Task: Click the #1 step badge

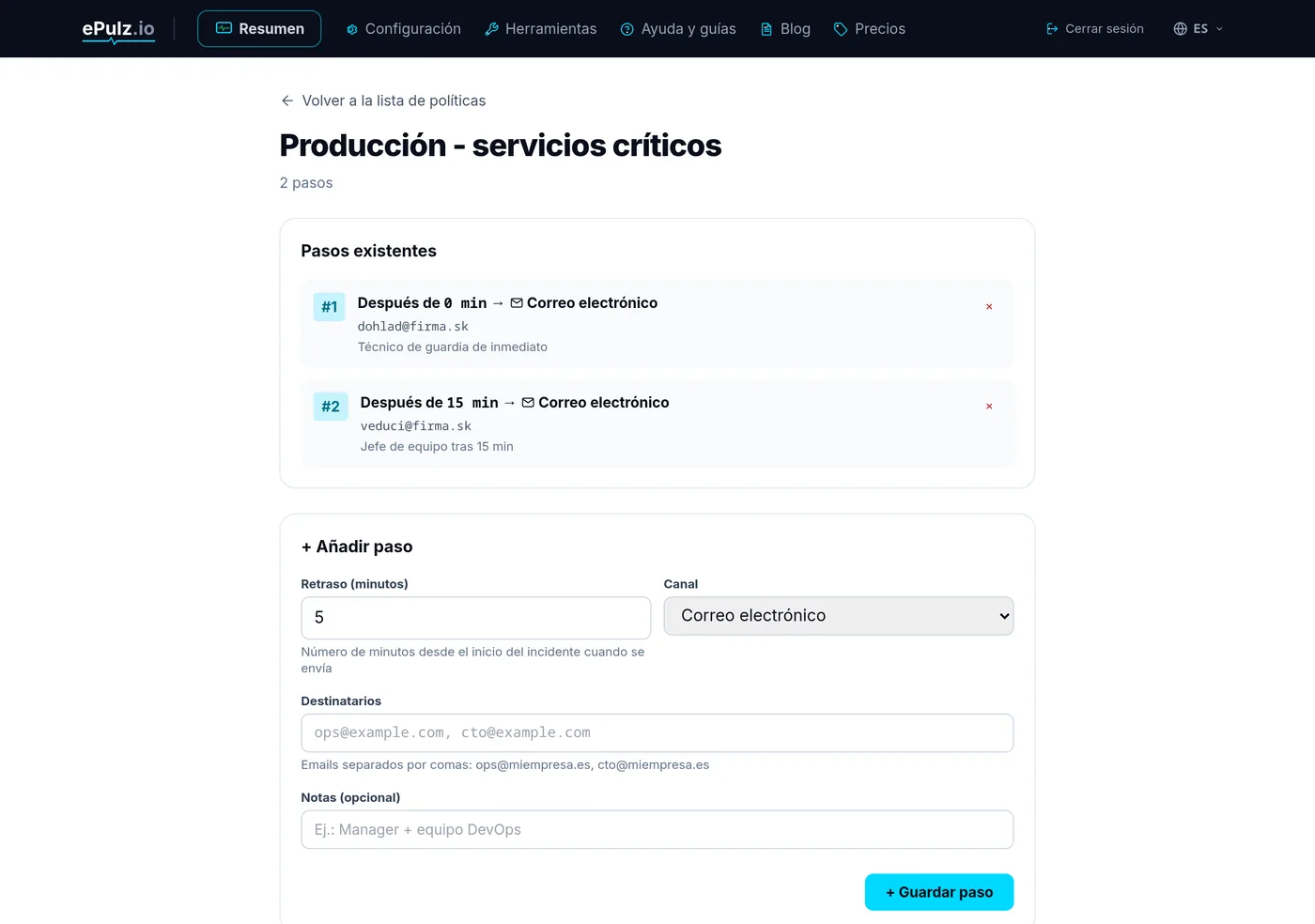Action: click(330, 307)
